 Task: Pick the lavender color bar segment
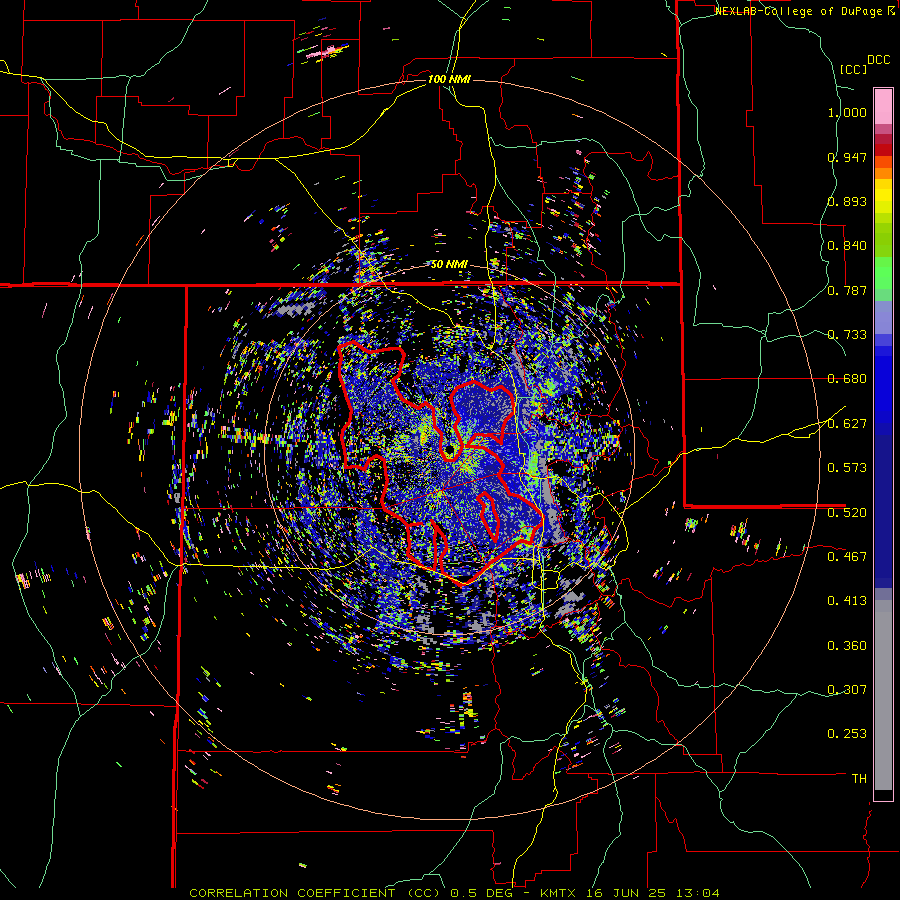pyautogui.click(x=883, y=317)
